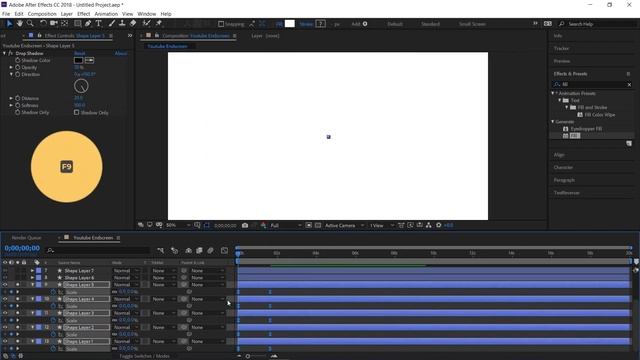Click the white Fill color swatch
The width and height of the screenshot is (640, 360).
pyautogui.click(x=290, y=24)
